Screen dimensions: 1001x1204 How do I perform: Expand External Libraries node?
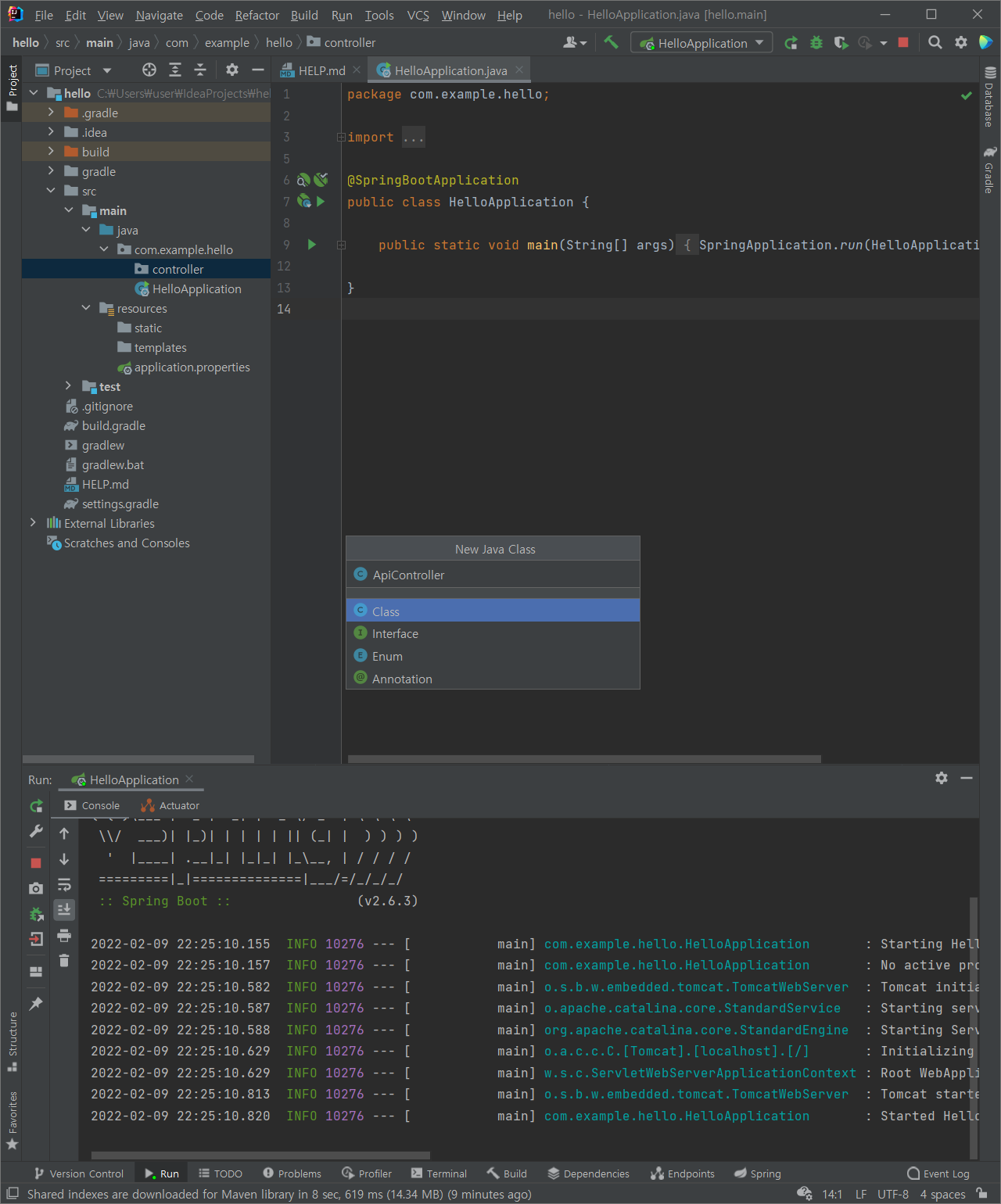(x=33, y=523)
